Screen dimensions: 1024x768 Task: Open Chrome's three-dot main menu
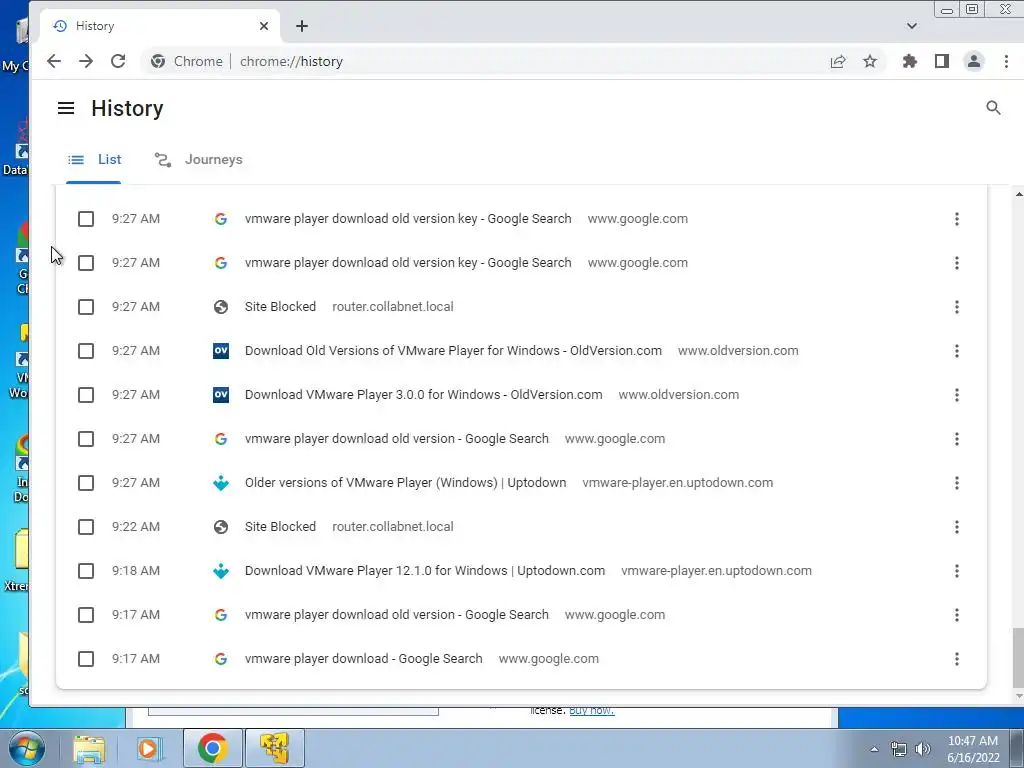pyautogui.click(x=1006, y=61)
